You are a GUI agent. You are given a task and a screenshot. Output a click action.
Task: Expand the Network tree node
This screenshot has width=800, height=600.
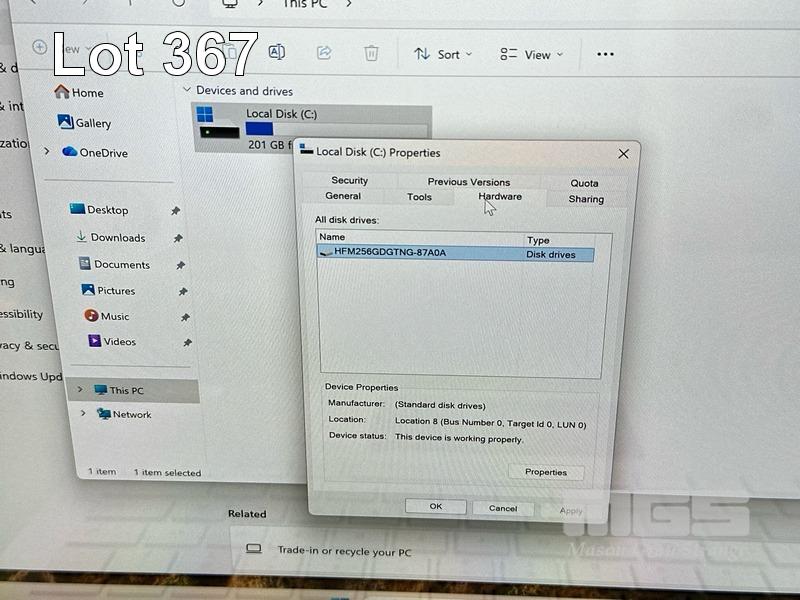coord(81,414)
